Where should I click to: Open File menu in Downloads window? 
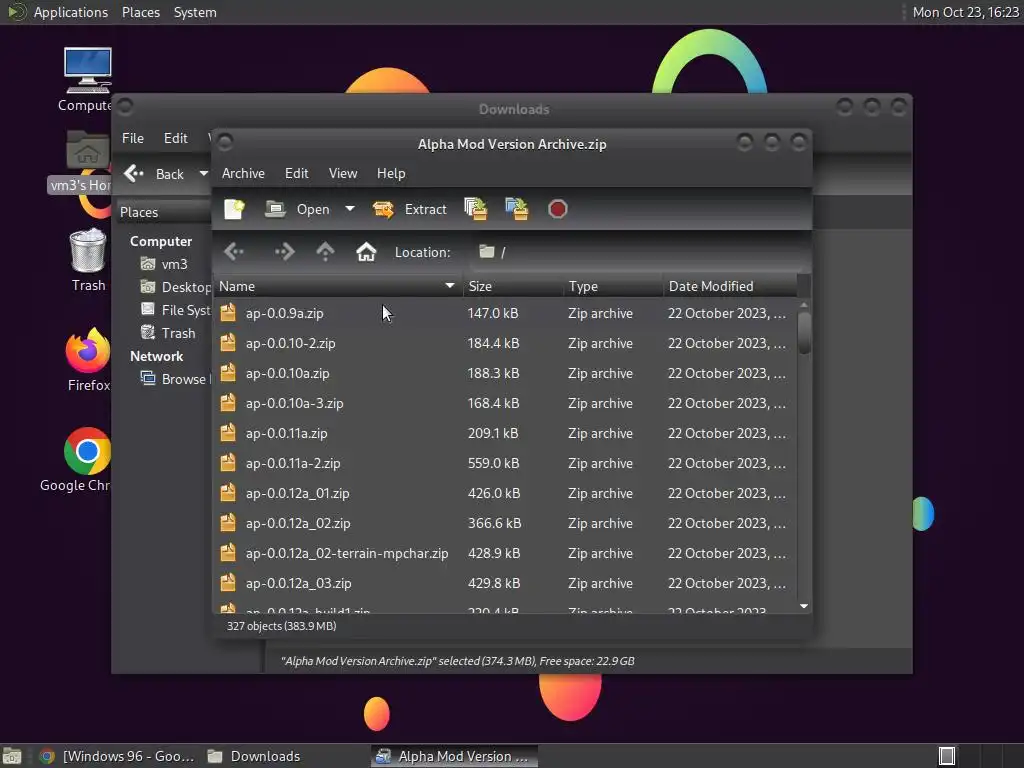point(133,138)
